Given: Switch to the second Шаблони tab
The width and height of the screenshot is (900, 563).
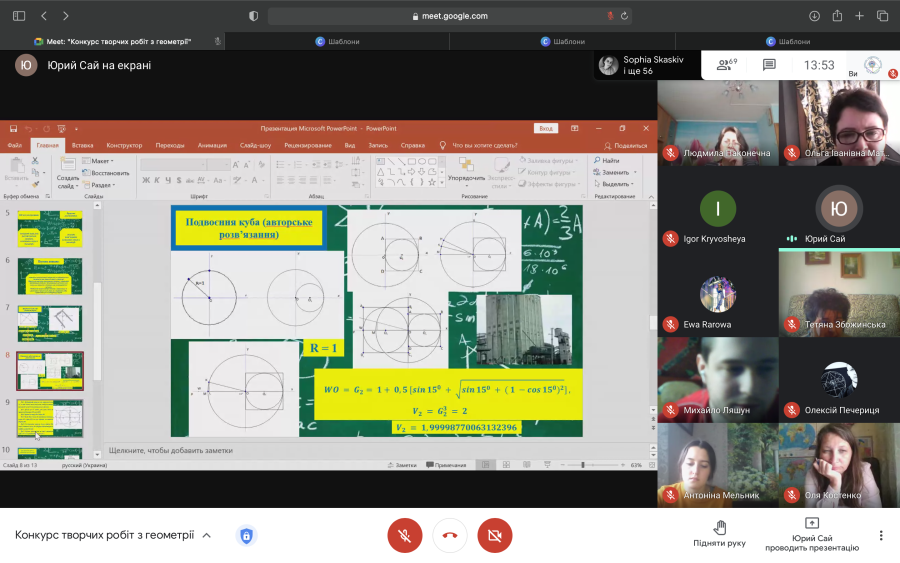Looking at the screenshot, I should click(x=562, y=41).
